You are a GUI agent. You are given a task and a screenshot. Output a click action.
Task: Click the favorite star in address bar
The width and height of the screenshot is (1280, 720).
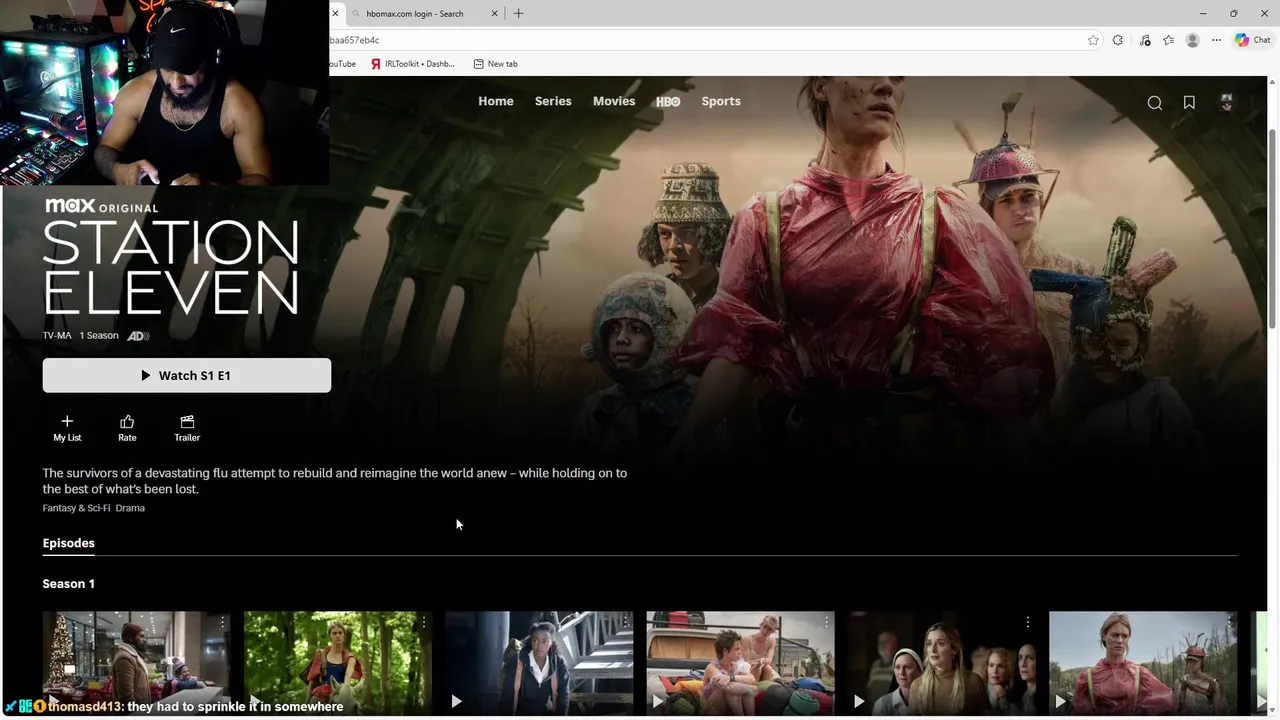(1093, 40)
